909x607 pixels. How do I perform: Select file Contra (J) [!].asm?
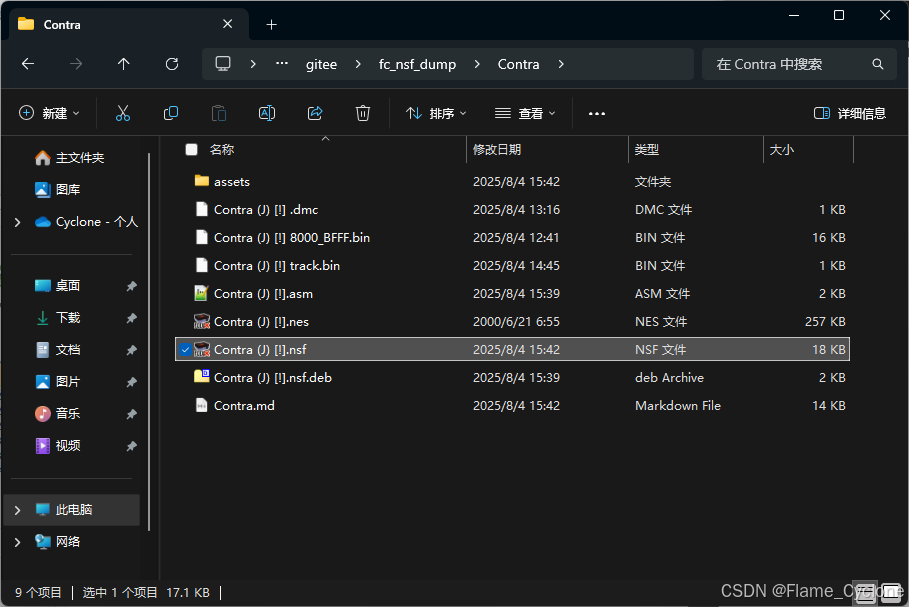[512, 293]
